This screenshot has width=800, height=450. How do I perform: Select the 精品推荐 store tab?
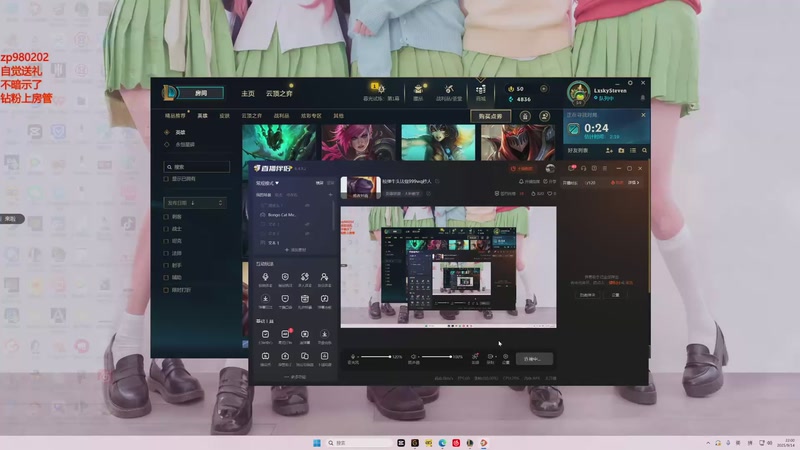pyautogui.click(x=175, y=116)
